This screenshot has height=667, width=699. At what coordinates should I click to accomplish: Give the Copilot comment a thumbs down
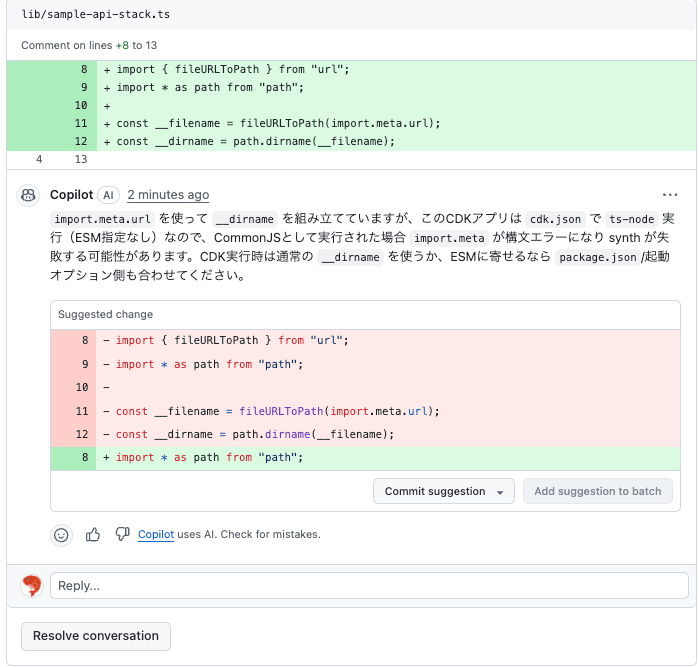[122, 535]
